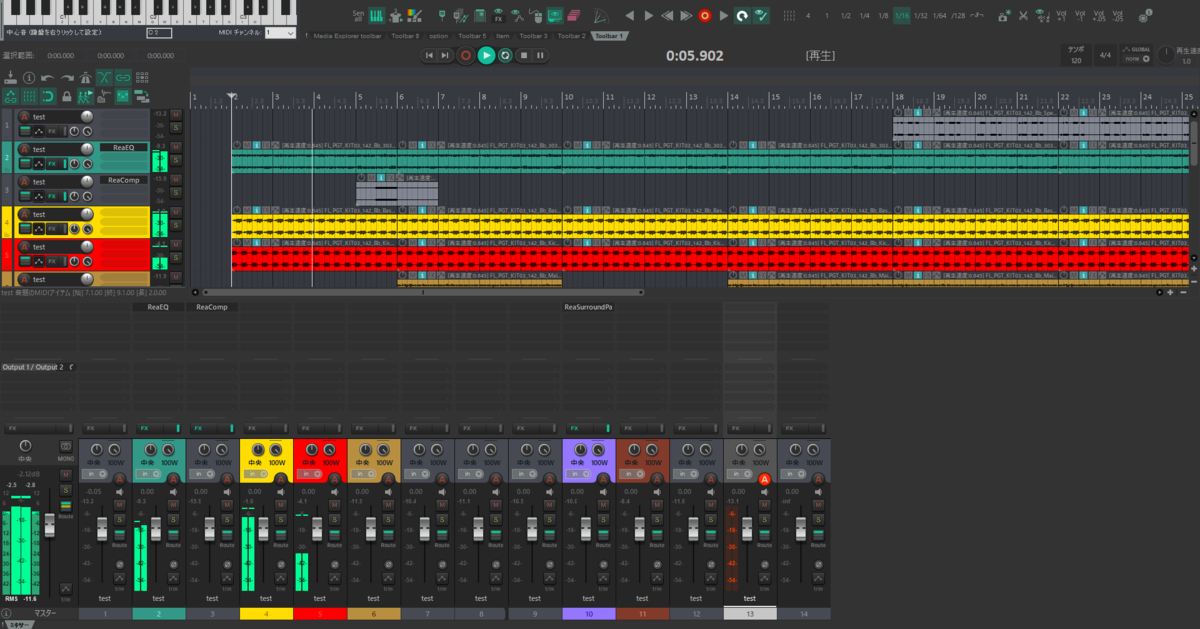Mute the master track in mixer

pos(66,475)
